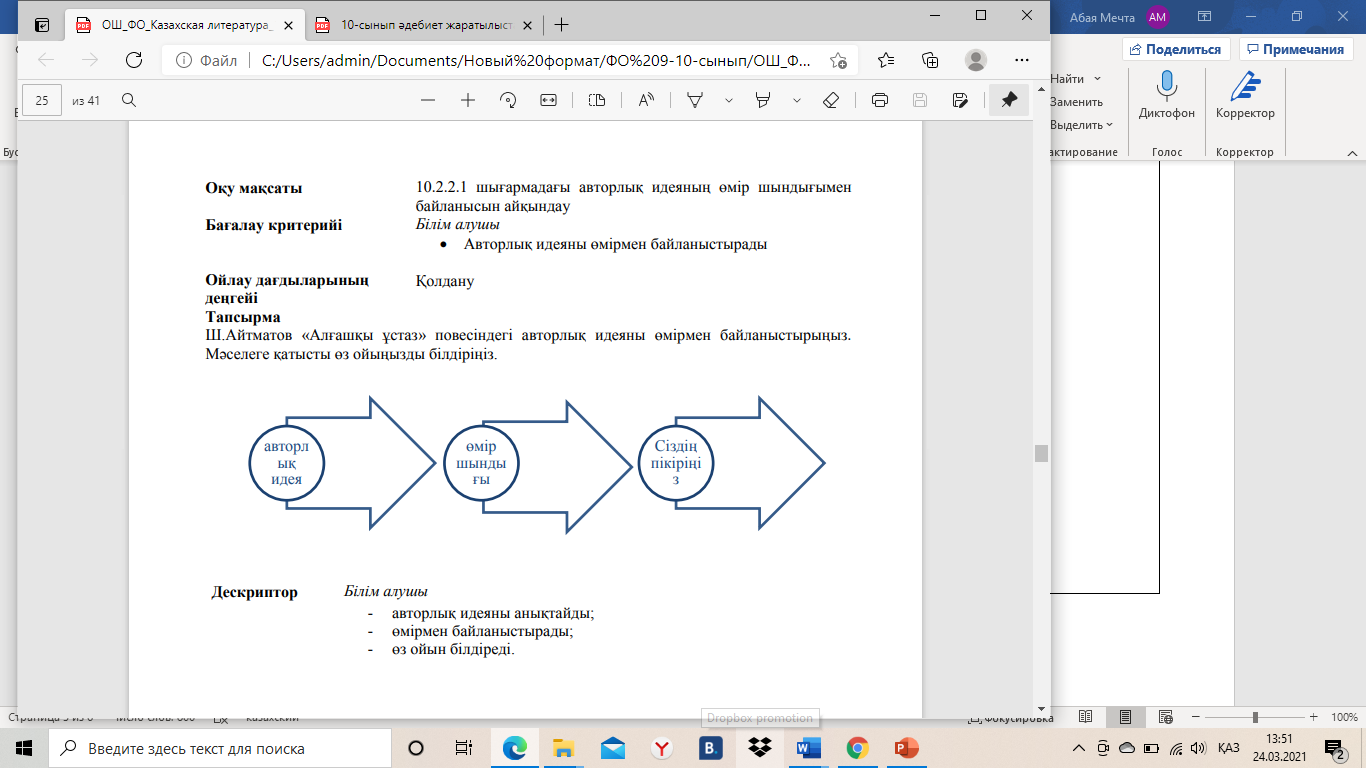The width and height of the screenshot is (1366, 768).
Task: Expand the Выделить dropdown in Word
Action: pos(1109,125)
